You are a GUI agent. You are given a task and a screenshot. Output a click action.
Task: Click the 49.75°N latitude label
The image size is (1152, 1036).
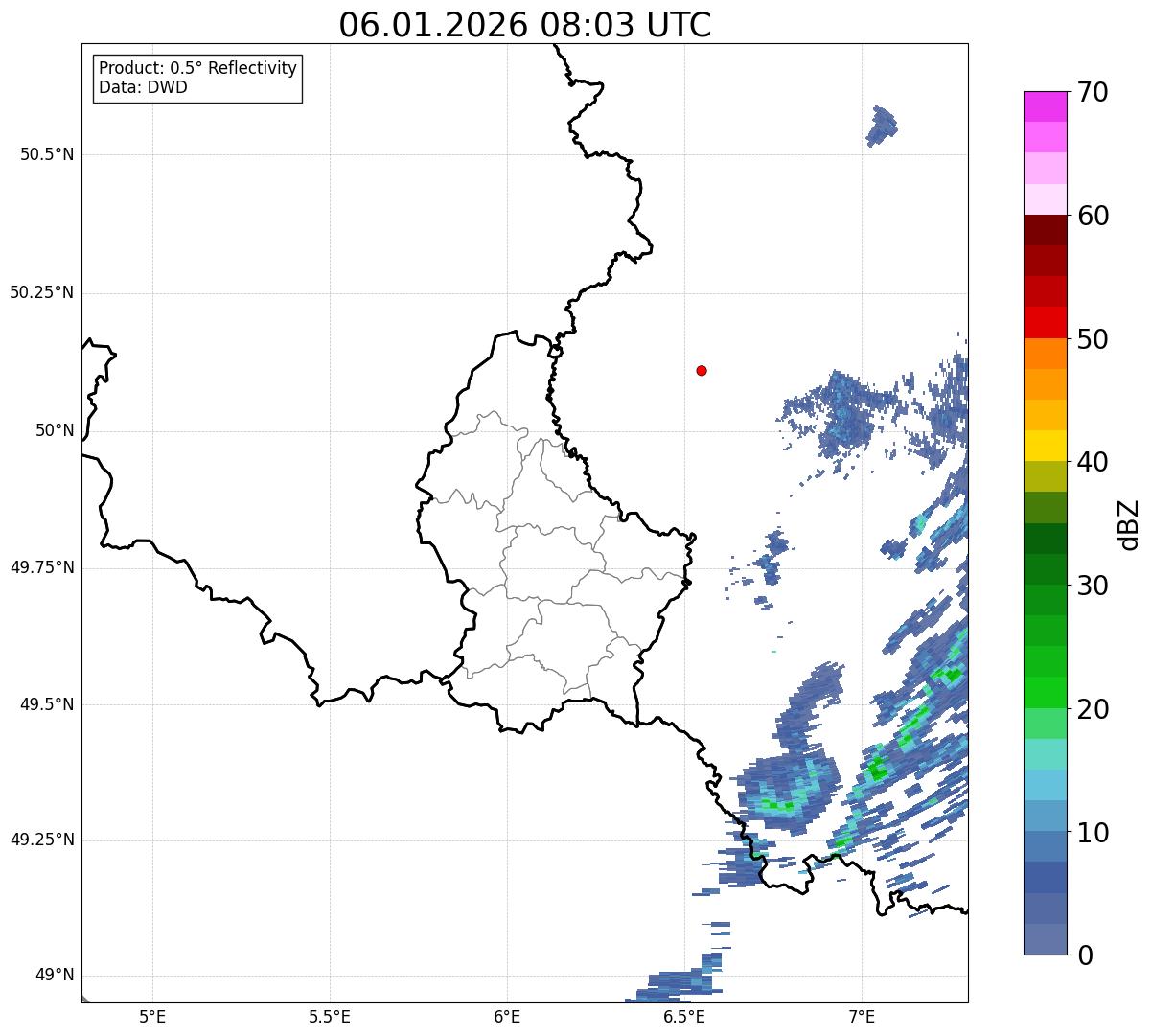41,567
